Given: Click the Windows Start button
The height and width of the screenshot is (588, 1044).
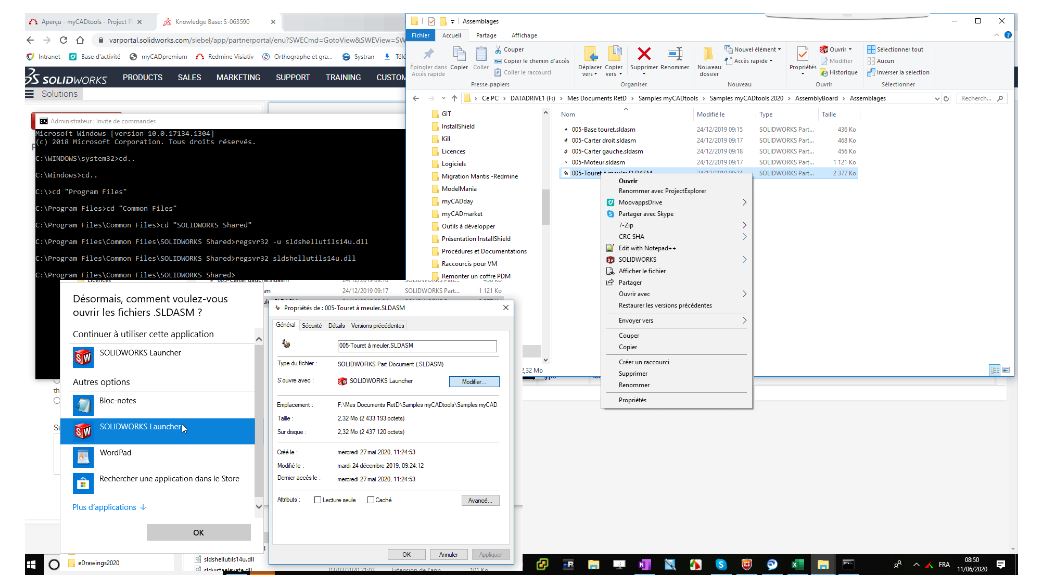Looking at the screenshot, I should pos(31,565).
